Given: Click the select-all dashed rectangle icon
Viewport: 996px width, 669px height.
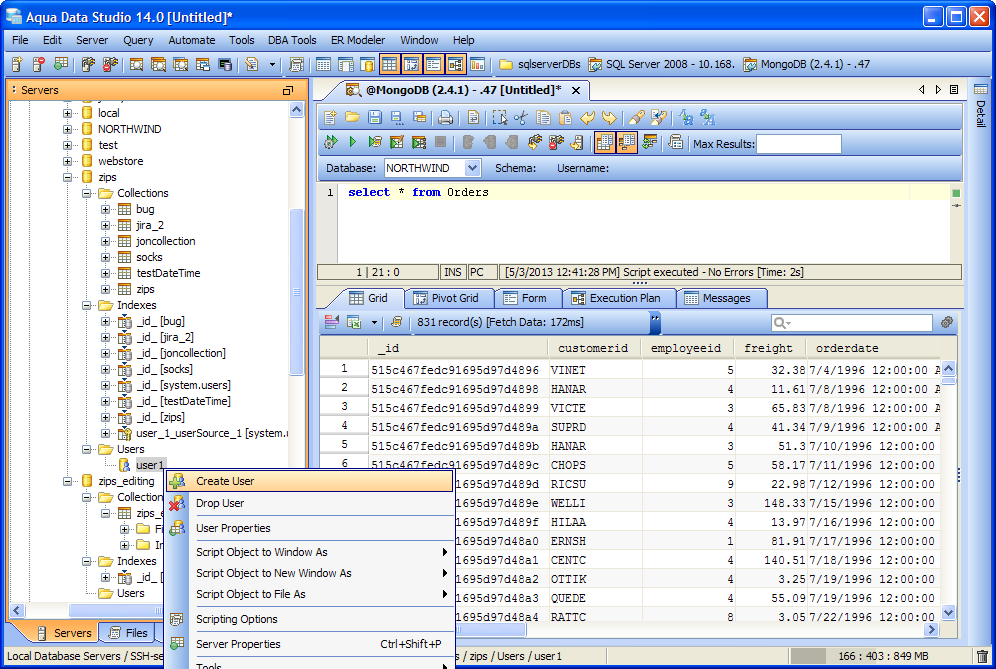Looking at the screenshot, I should coord(500,118).
